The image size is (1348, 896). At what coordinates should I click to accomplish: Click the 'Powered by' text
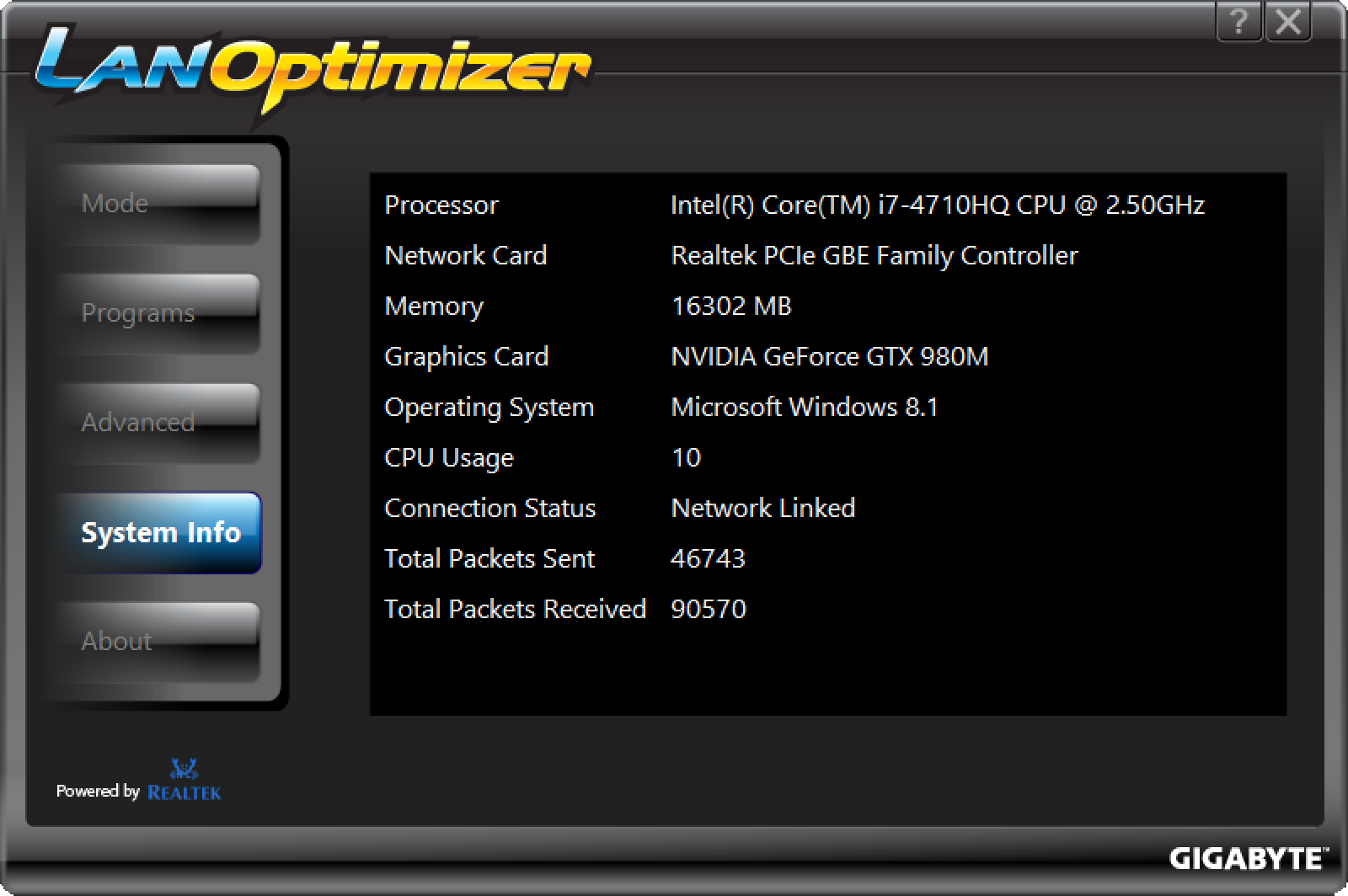coord(98,791)
